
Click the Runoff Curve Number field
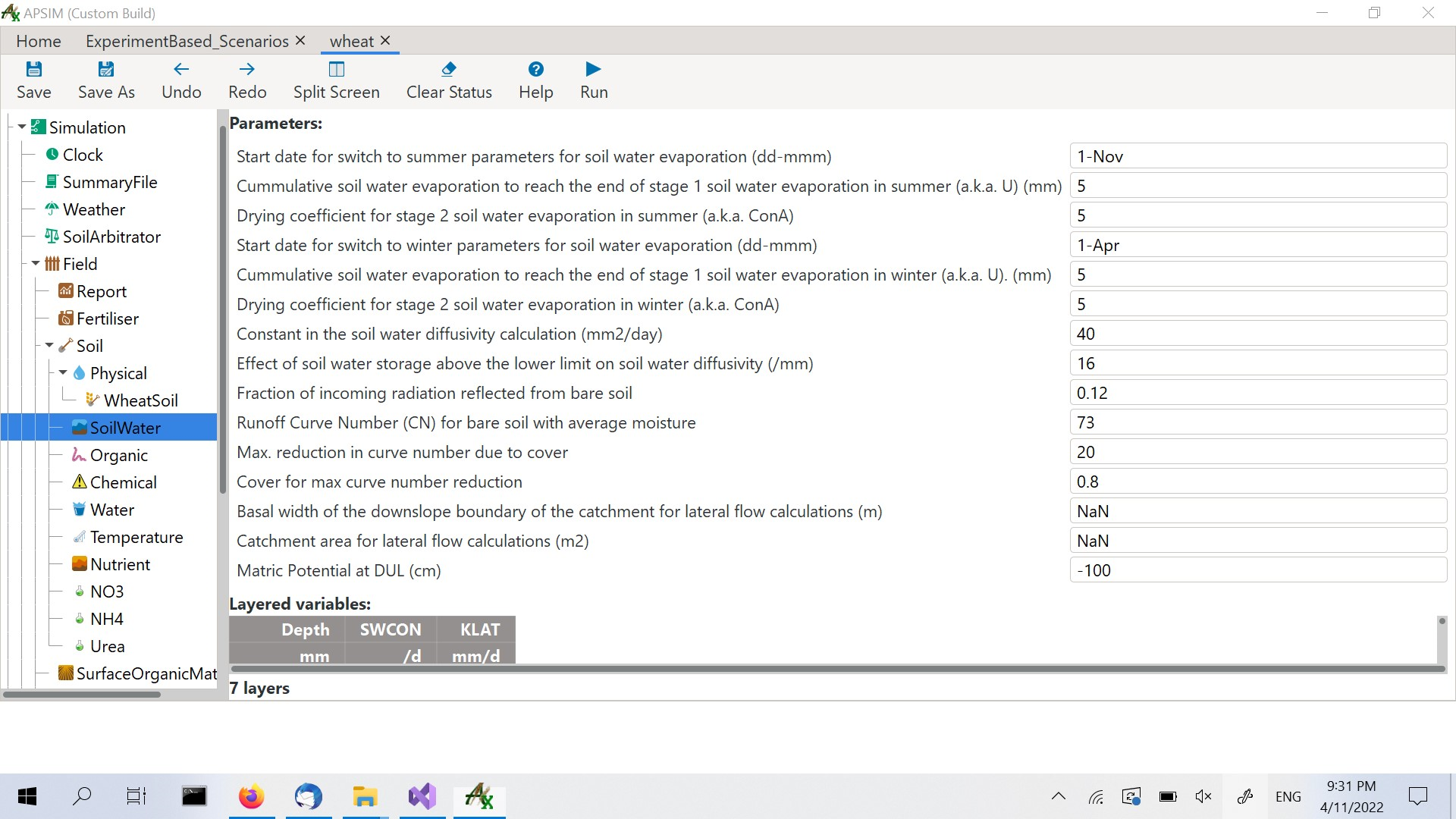pyautogui.click(x=1257, y=422)
